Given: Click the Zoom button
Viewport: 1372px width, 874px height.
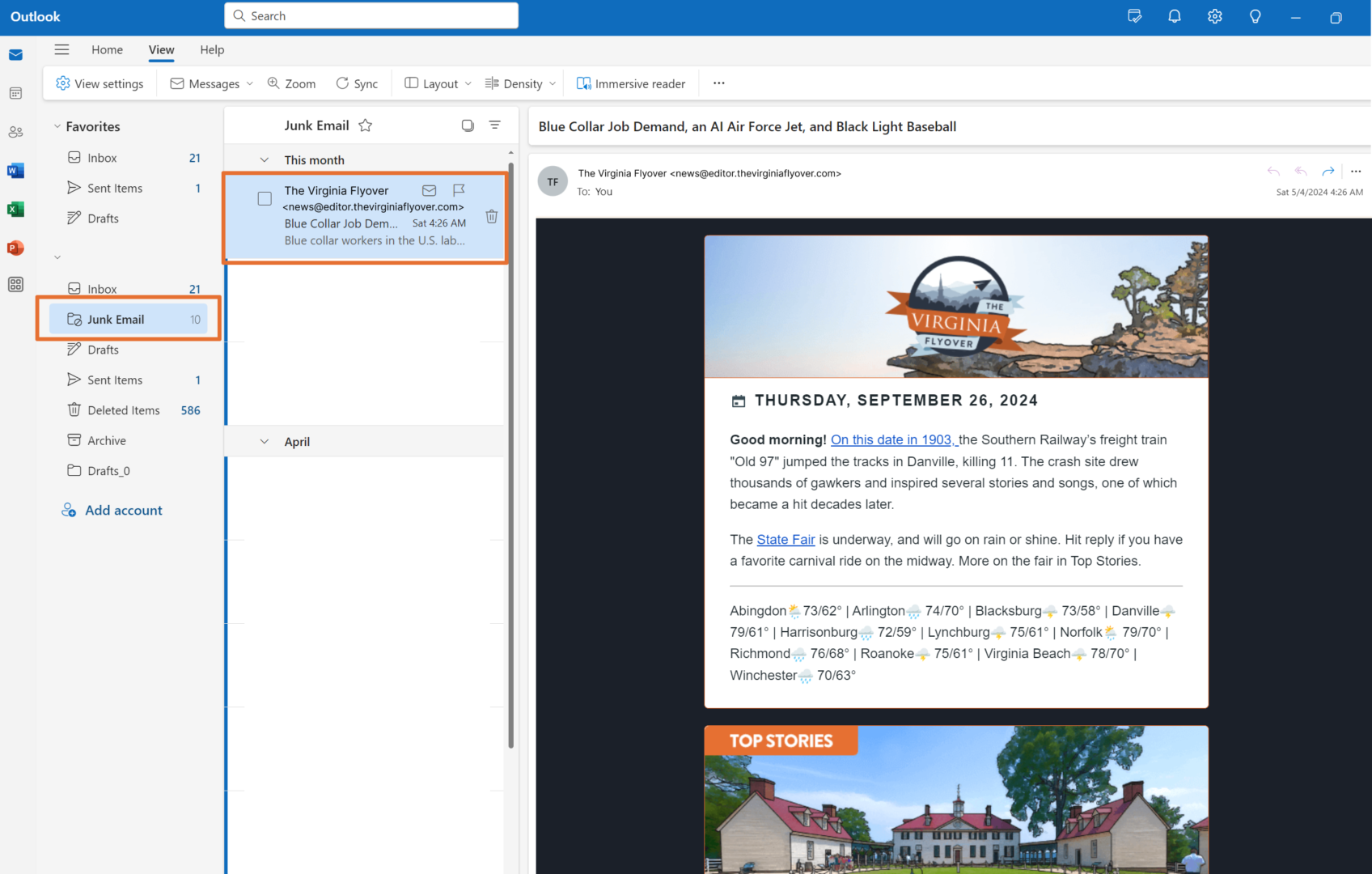Looking at the screenshot, I should [x=291, y=83].
